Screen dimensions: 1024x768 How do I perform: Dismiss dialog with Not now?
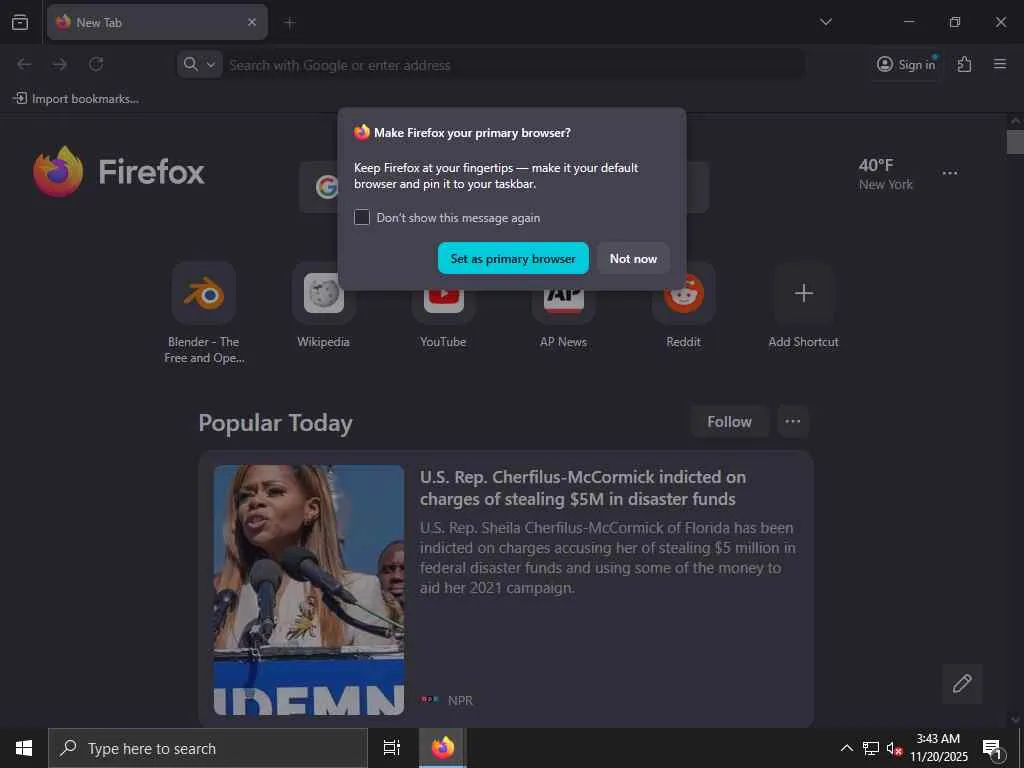point(633,259)
